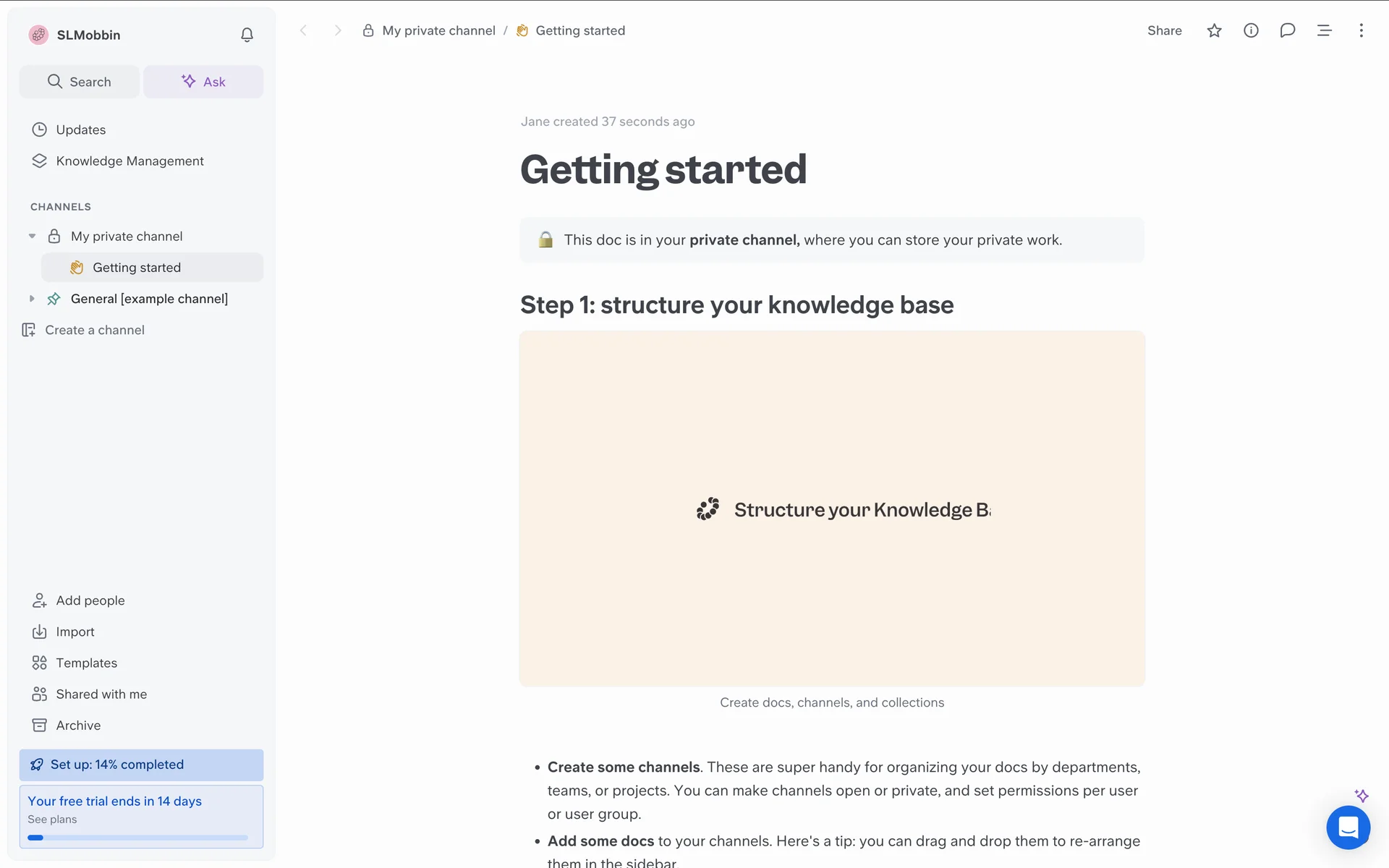Play the Structure your Knowledge Base video
This screenshot has width=1389, height=868.
(832, 509)
